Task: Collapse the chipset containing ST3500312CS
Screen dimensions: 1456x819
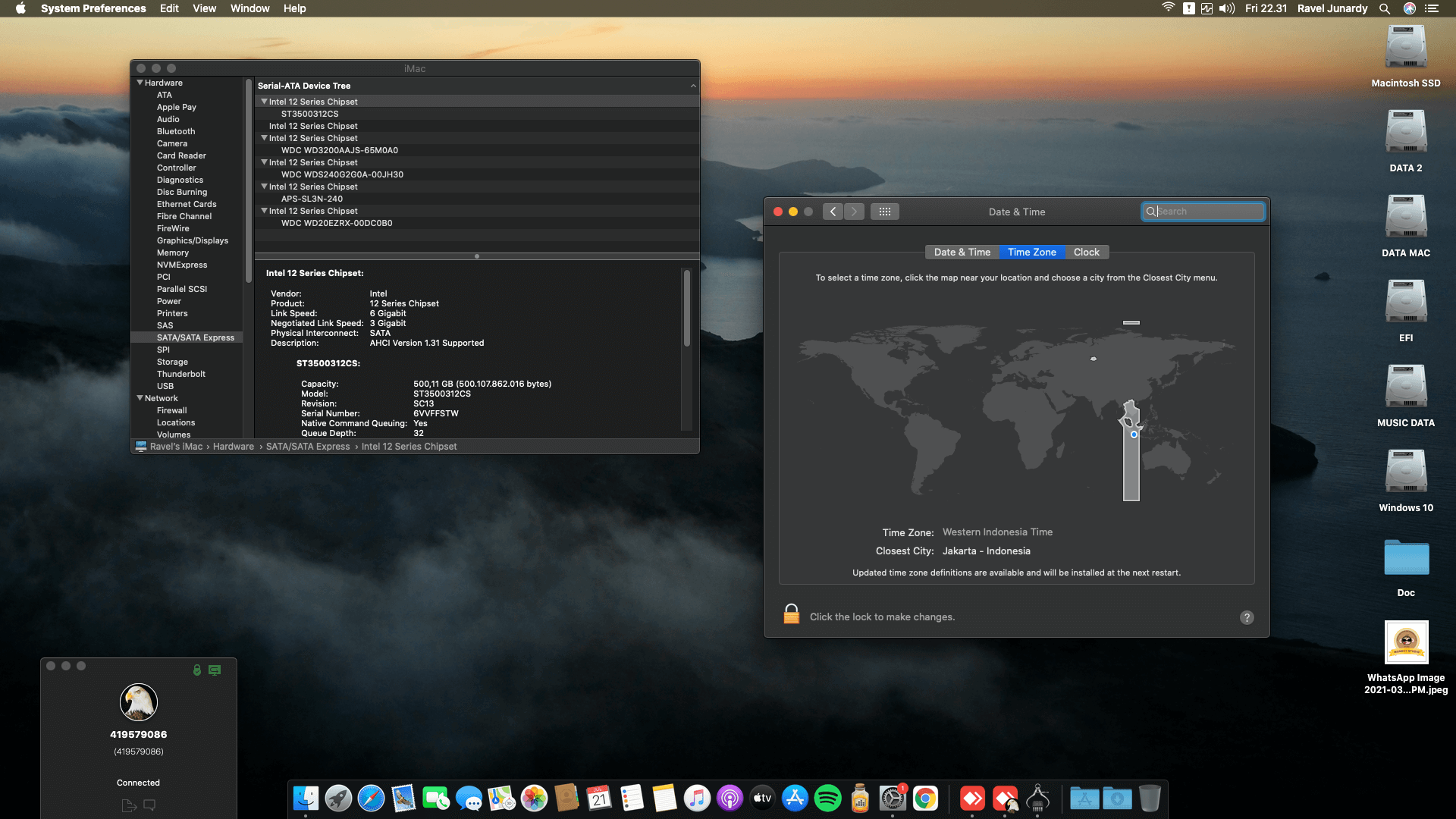Action: pyautogui.click(x=264, y=101)
